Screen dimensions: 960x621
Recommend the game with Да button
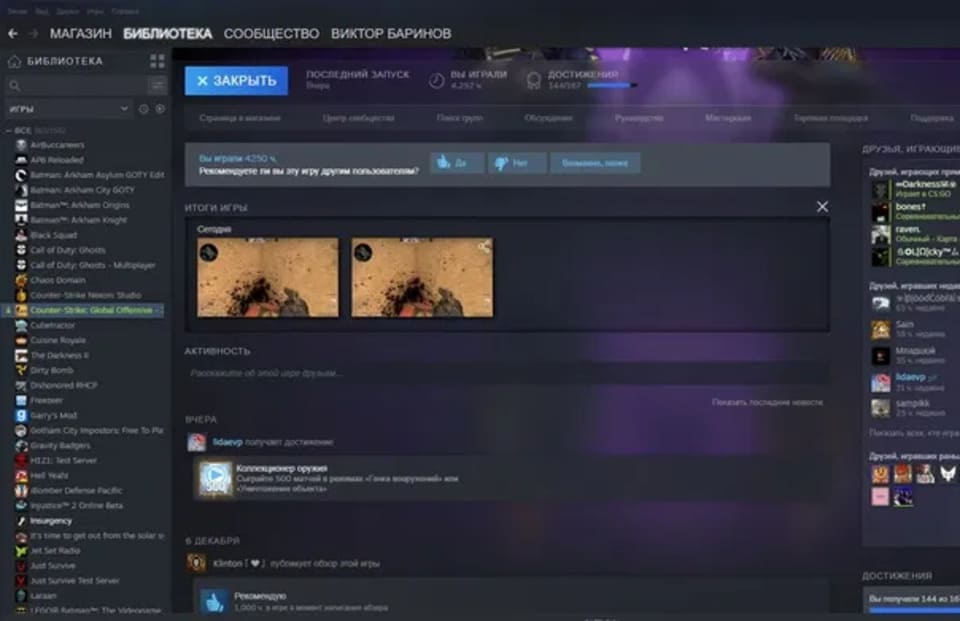tap(457, 163)
